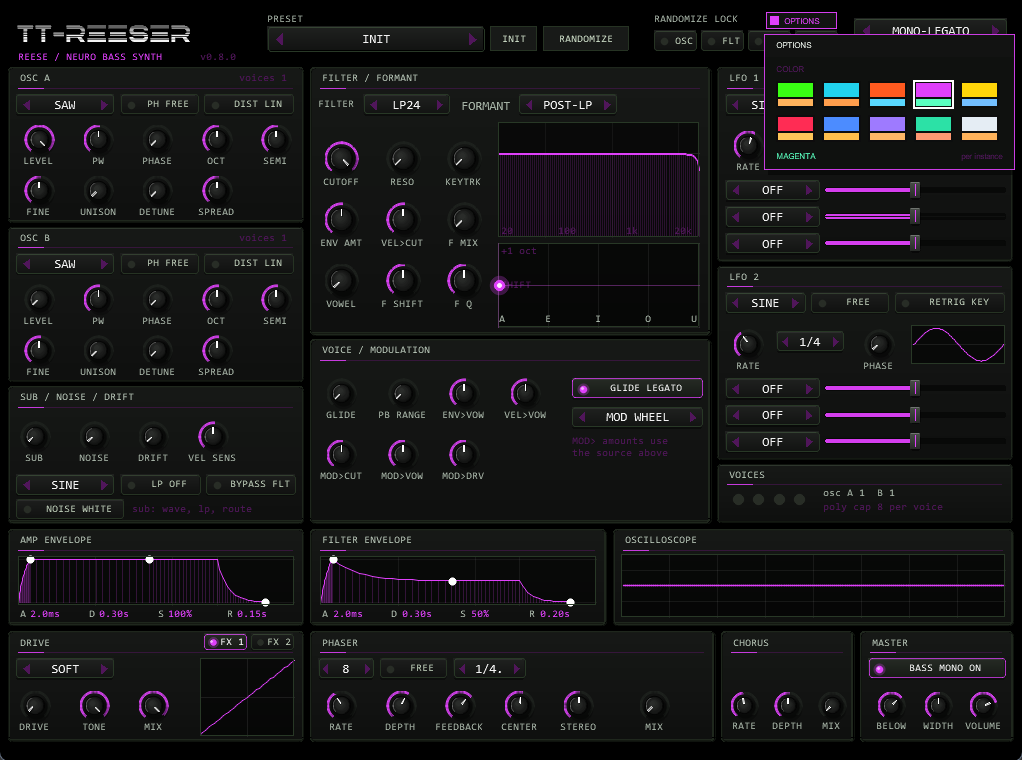Screen dimensions: 1022x760
Task: Click the right arrow of LP24 filter type
Action: coord(439,104)
